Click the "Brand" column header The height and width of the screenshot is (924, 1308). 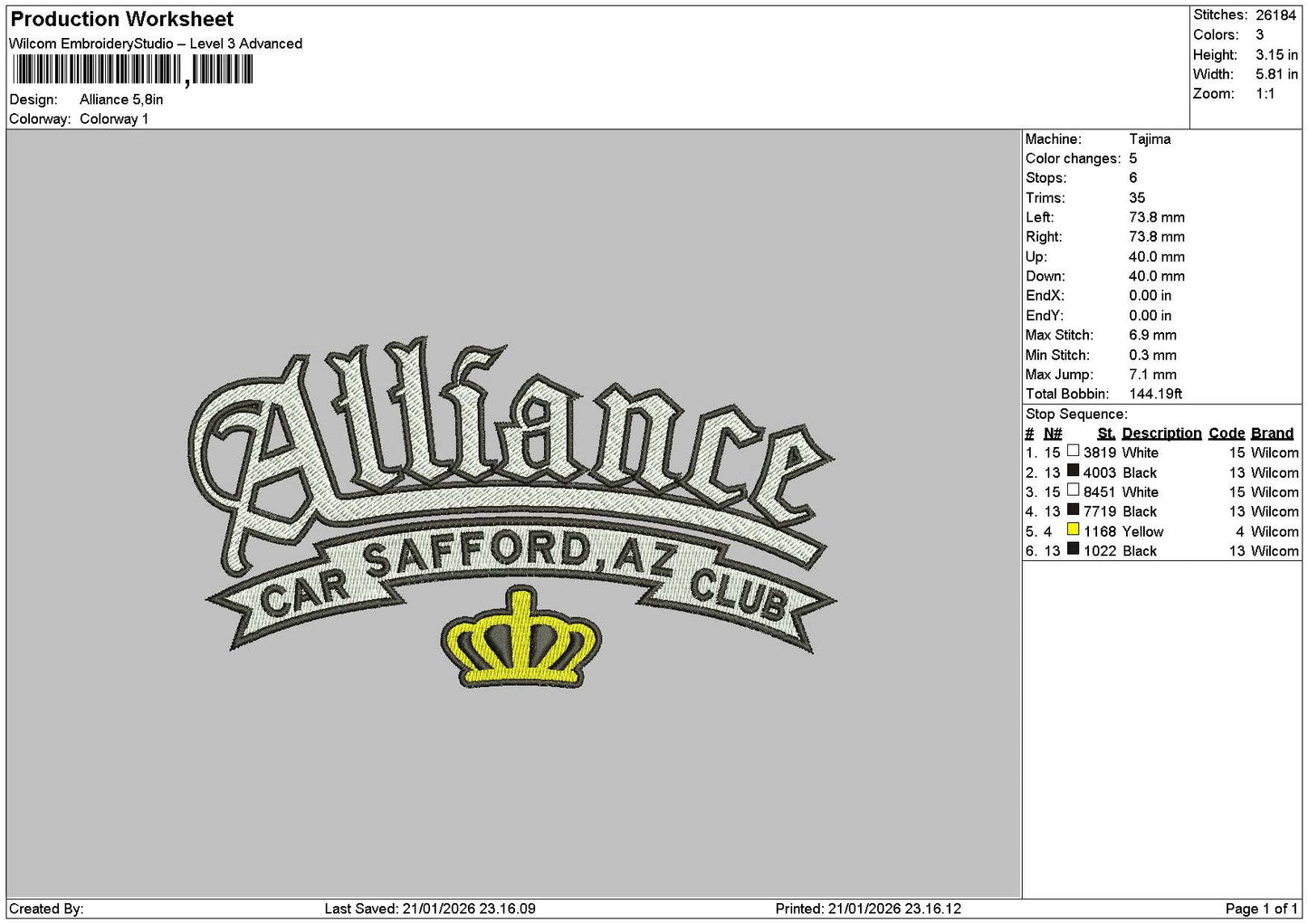(x=1273, y=433)
